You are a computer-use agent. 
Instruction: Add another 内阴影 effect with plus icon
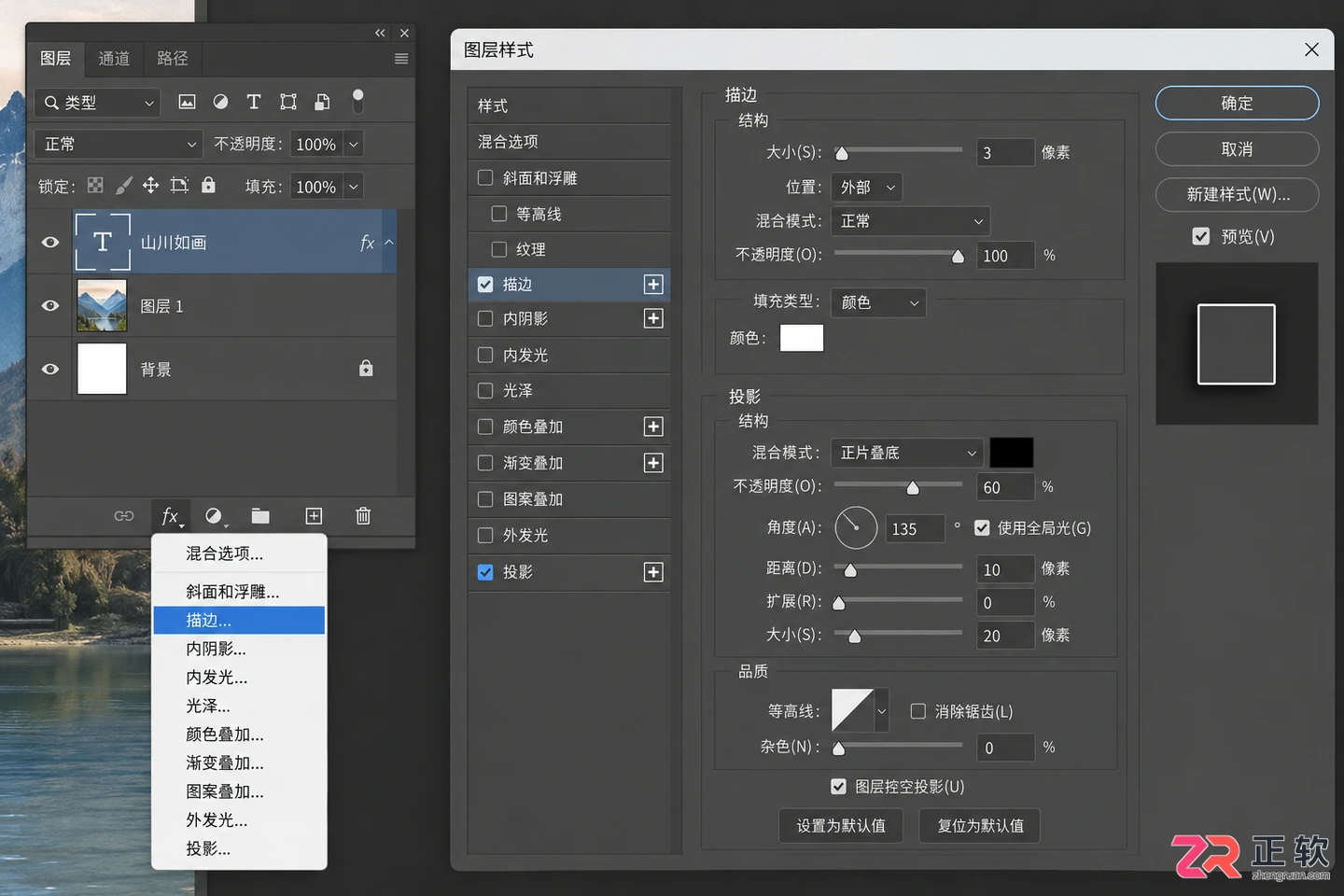click(653, 319)
